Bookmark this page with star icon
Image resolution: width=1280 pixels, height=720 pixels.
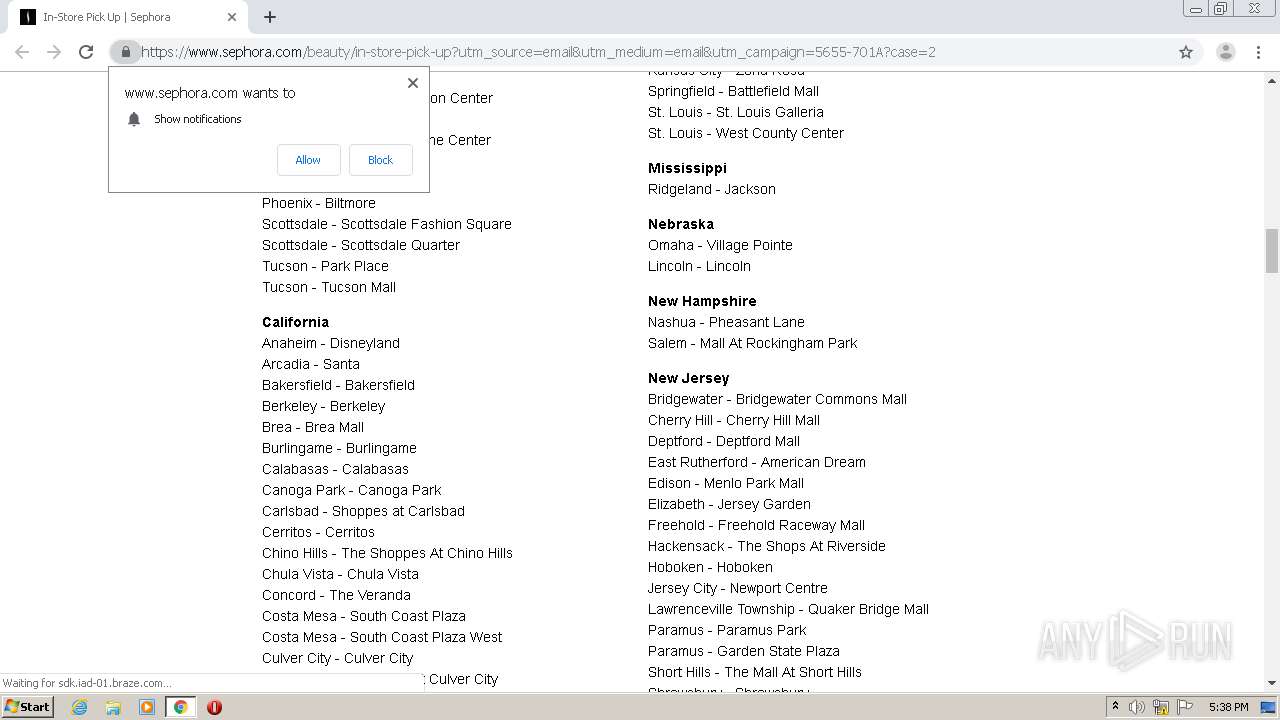[1186, 52]
